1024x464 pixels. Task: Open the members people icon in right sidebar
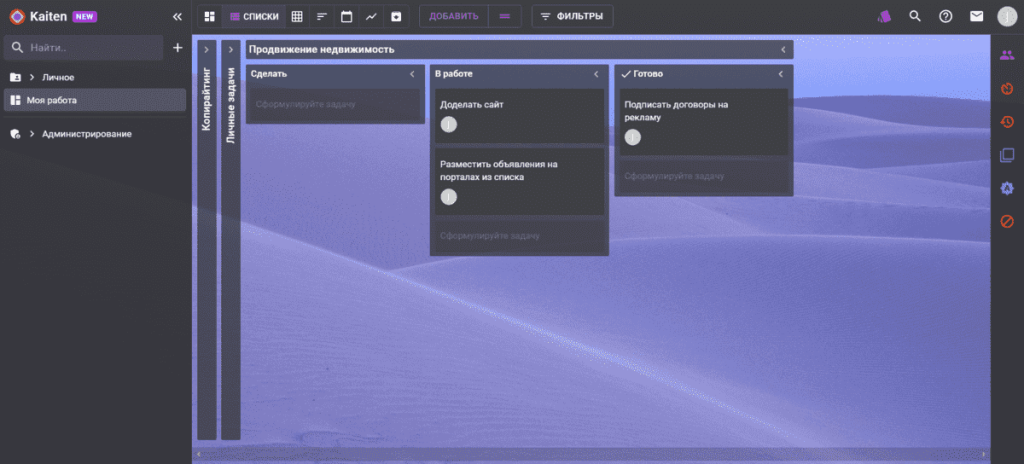(1007, 55)
